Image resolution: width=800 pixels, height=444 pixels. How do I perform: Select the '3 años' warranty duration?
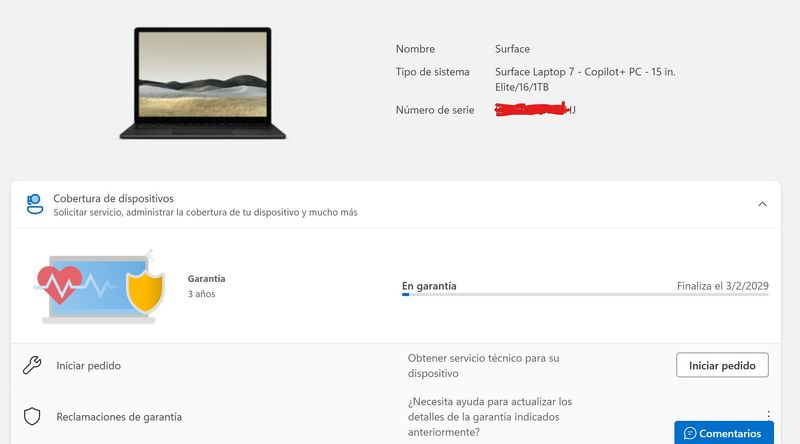(x=202, y=294)
